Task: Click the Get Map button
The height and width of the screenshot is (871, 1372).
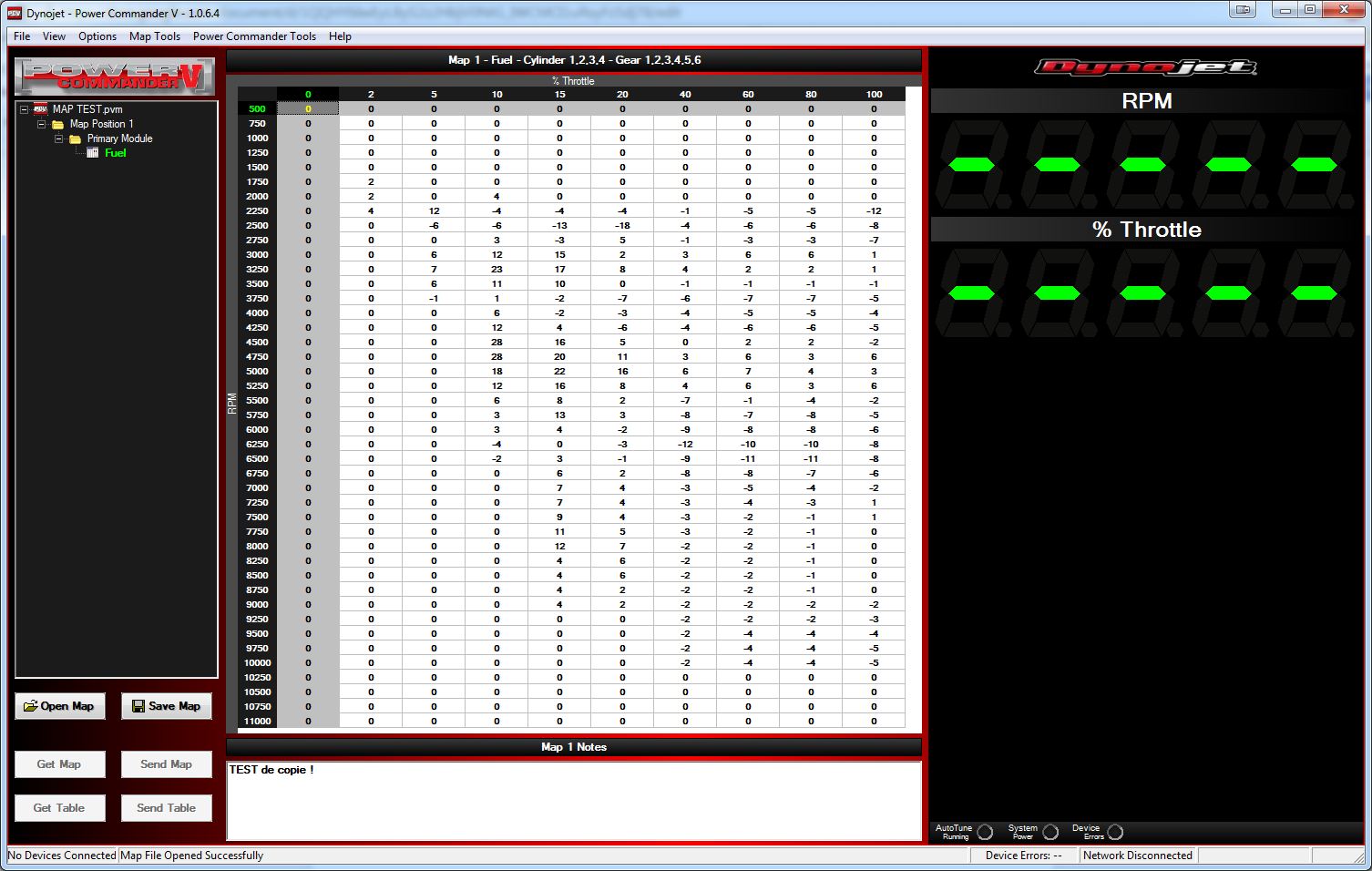Action: tap(60, 764)
